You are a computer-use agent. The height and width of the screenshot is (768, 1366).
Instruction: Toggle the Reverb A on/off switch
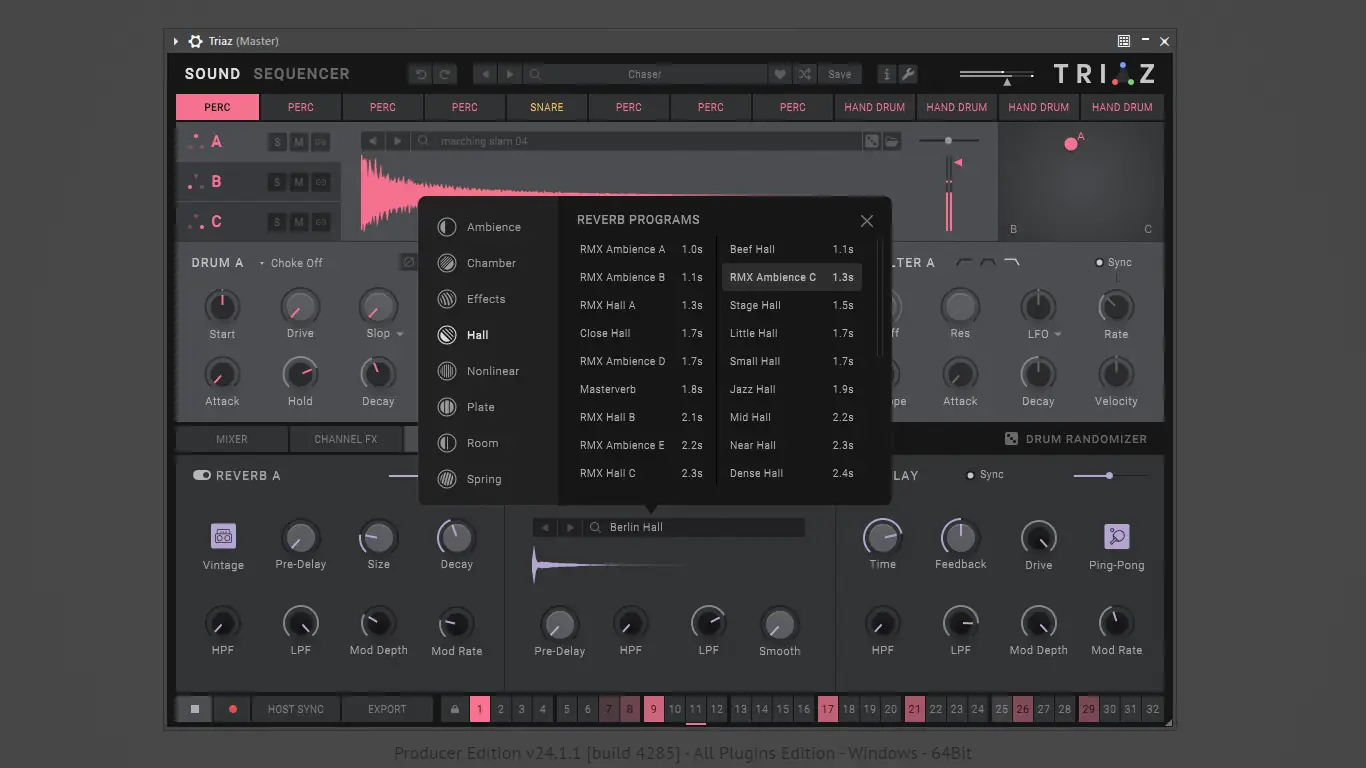pyautogui.click(x=201, y=475)
